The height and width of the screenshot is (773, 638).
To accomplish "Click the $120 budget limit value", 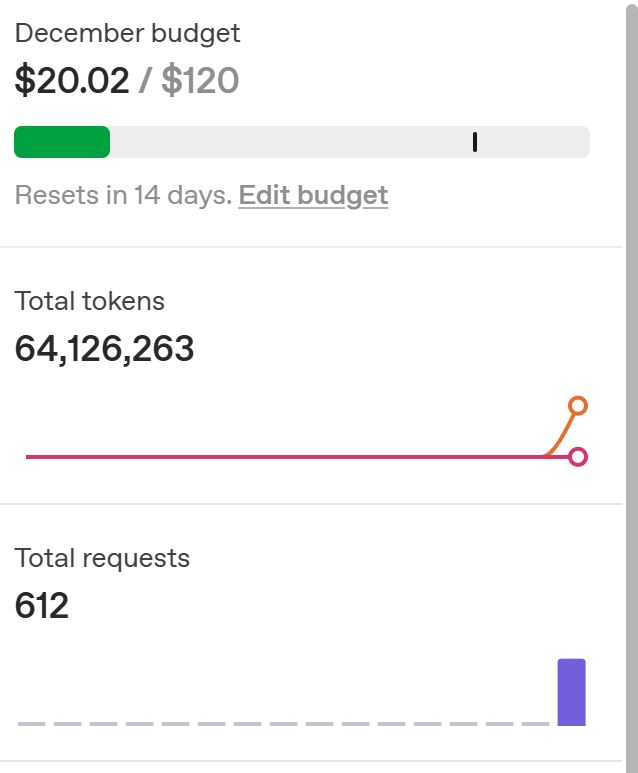I will coord(200,81).
